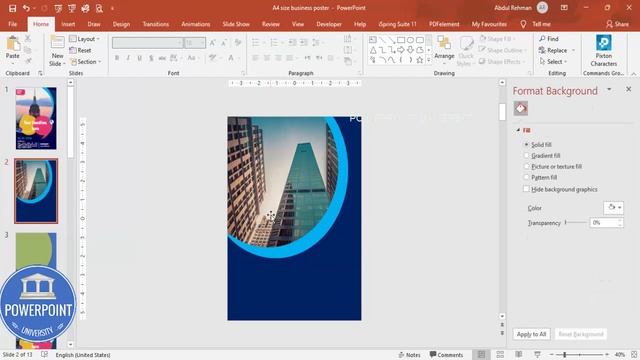
Task: Switch to the Design tab
Action: [121, 24]
